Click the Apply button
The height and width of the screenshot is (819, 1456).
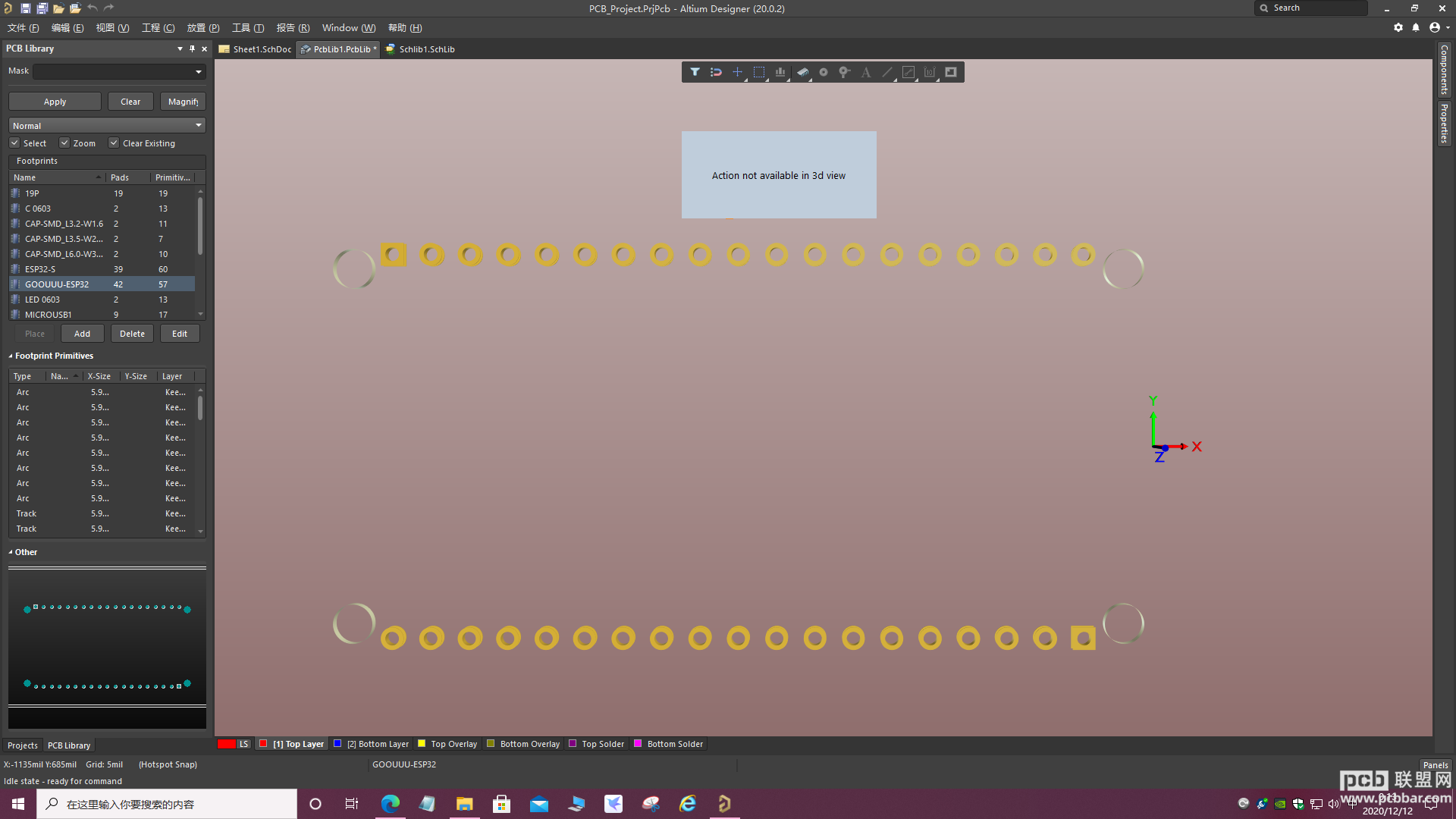55,102
